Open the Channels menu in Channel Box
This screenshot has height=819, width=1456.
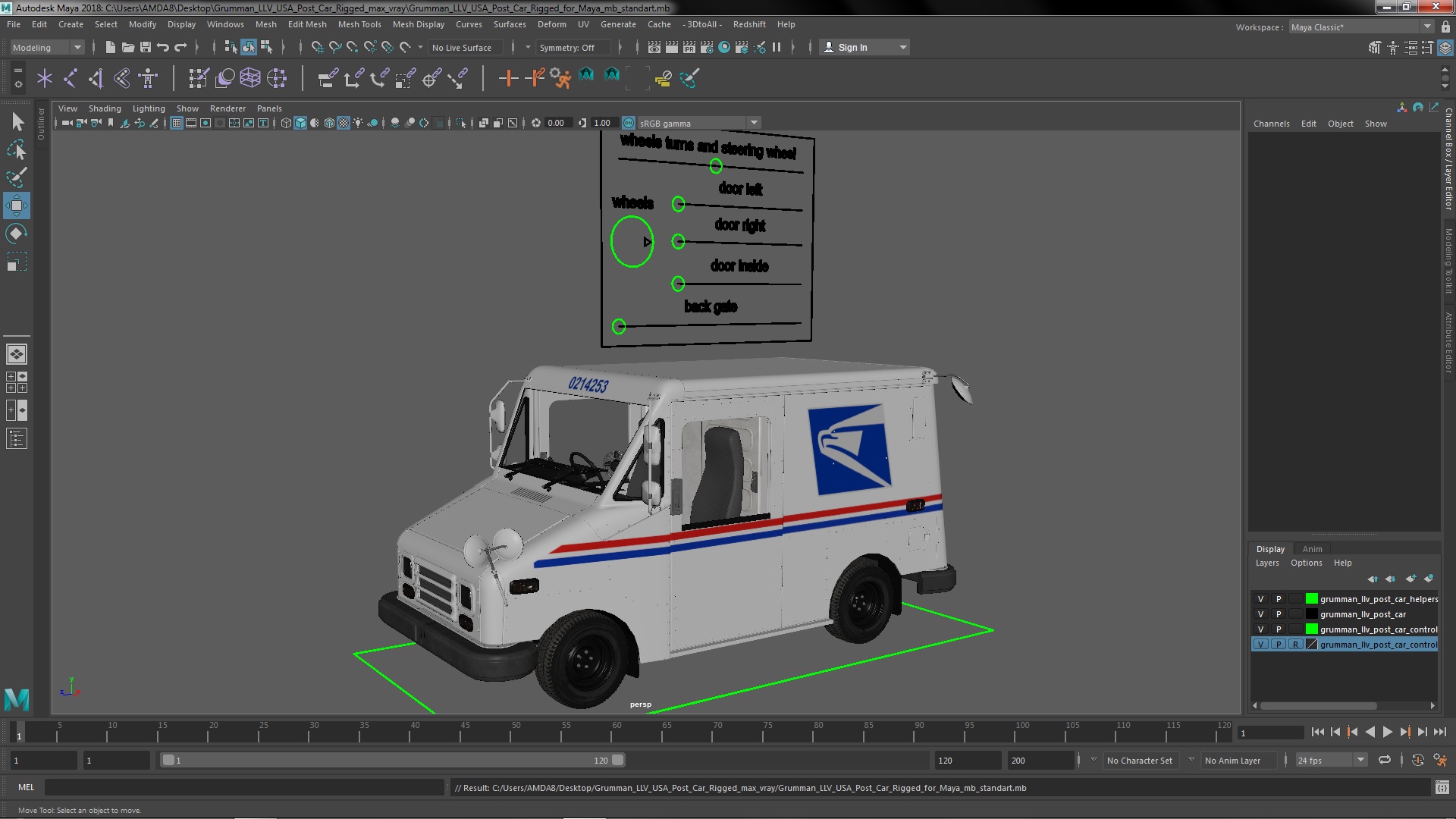[x=1271, y=124]
